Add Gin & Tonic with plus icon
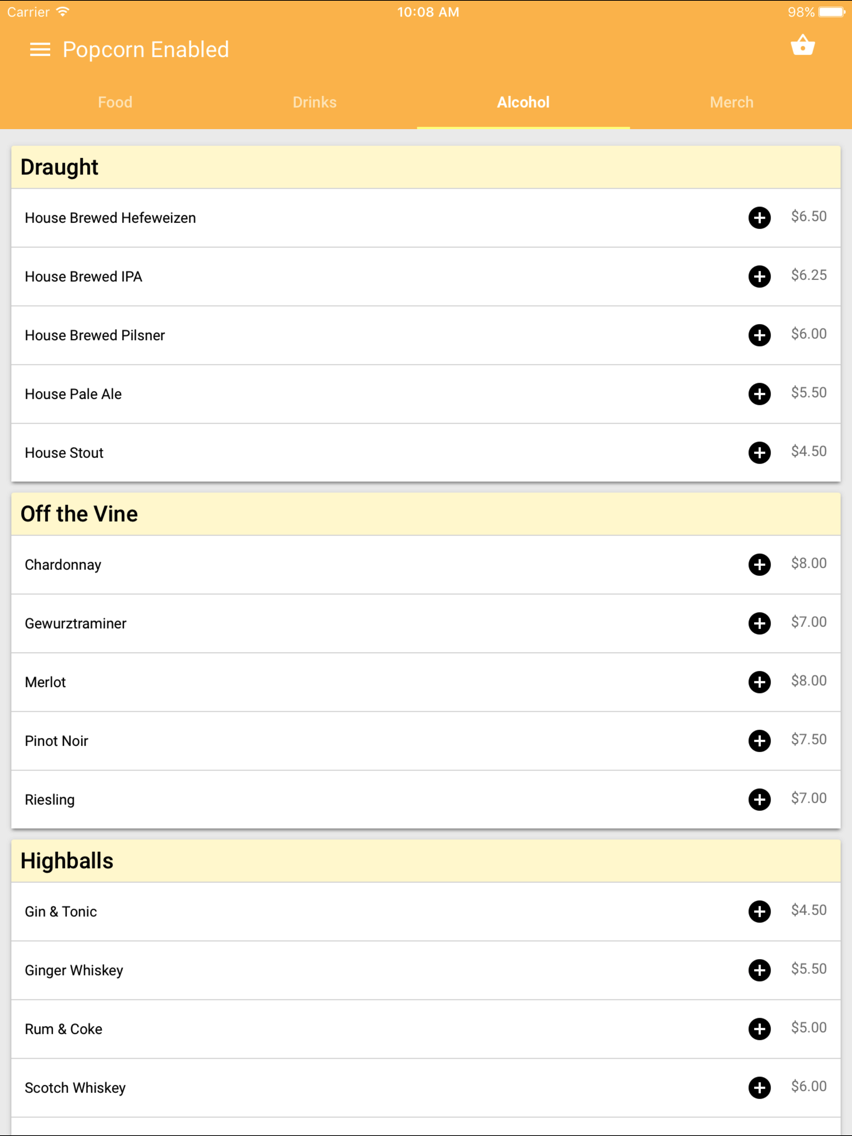The image size is (852, 1136). coord(759,911)
